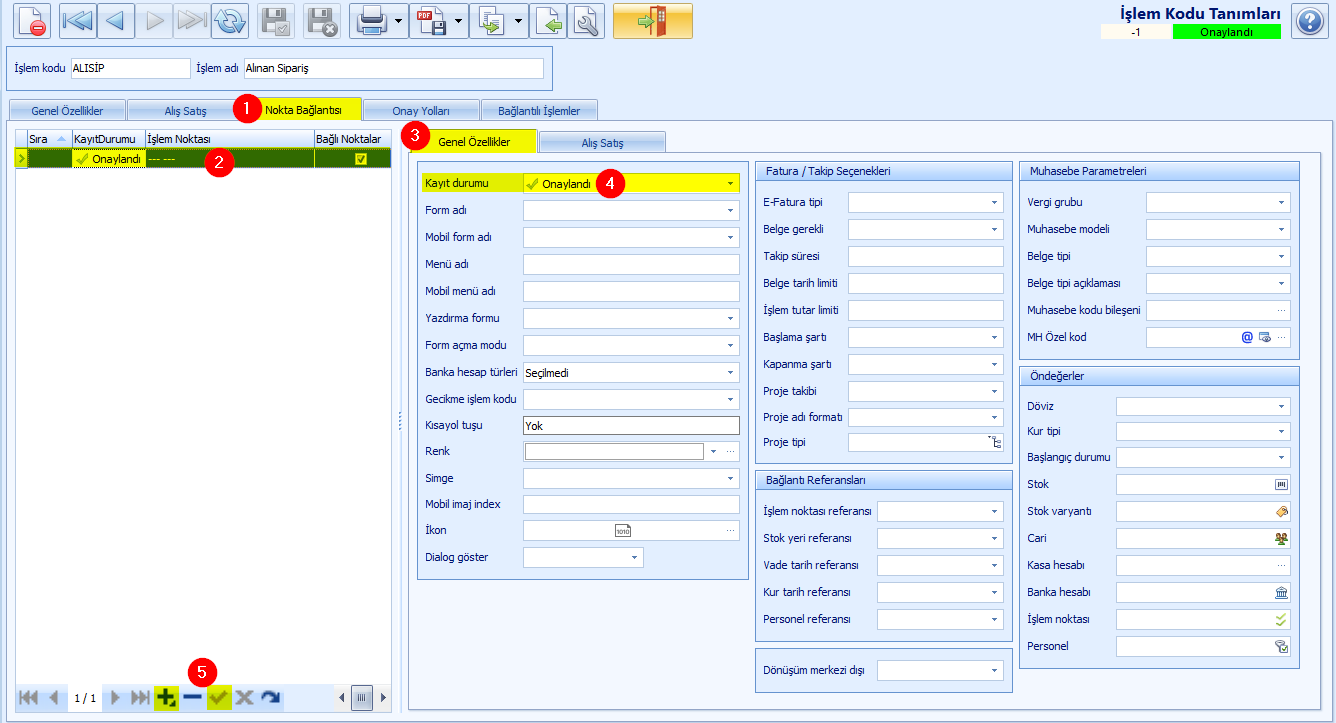Viewport: 1336px width, 723px height.
Task: Select the Onaylandı row in the grid
Action: (203, 159)
